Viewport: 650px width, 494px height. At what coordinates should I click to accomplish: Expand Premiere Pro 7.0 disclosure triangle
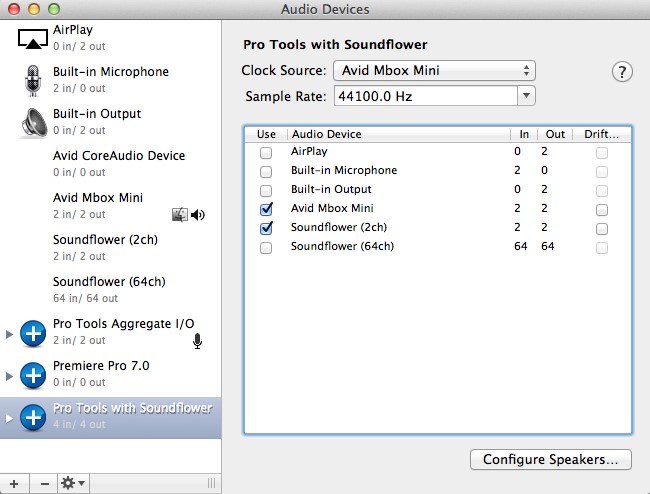[9, 376]
